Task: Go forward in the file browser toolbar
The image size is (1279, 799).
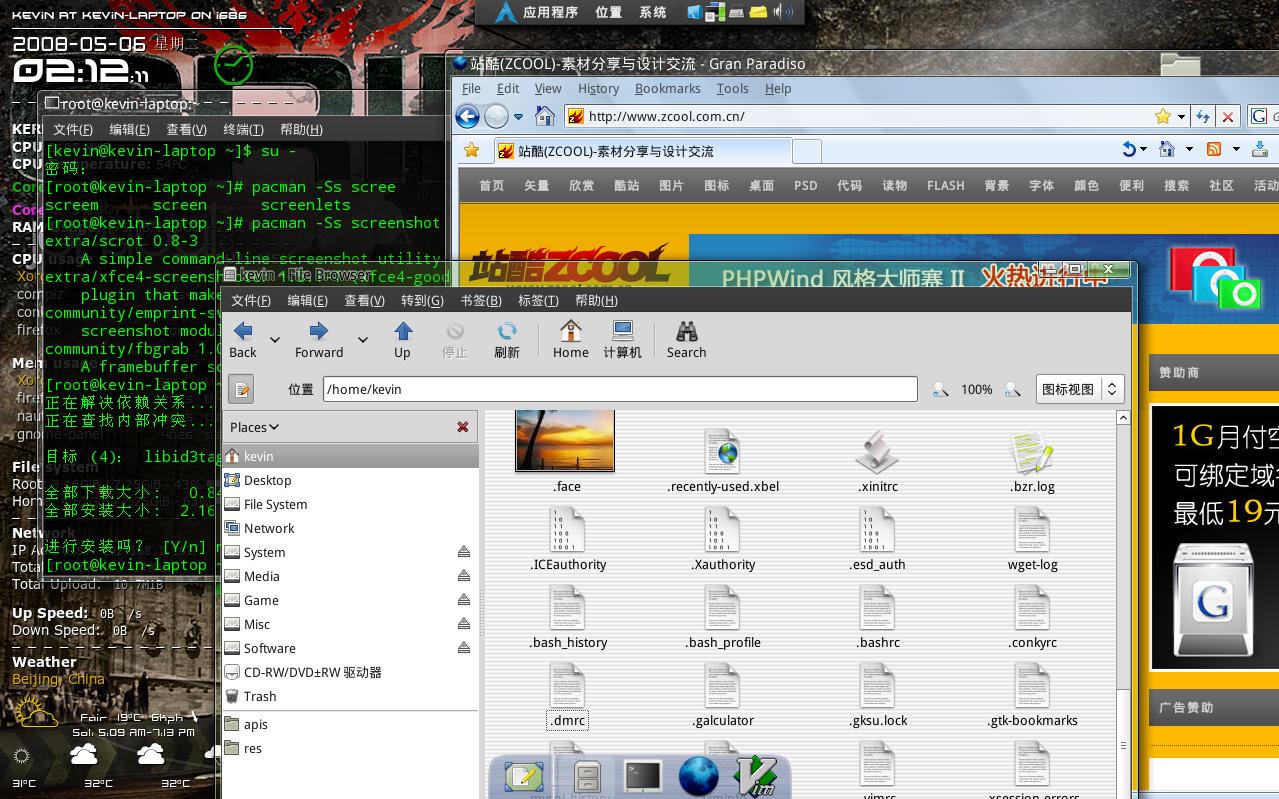Action: 319,340
